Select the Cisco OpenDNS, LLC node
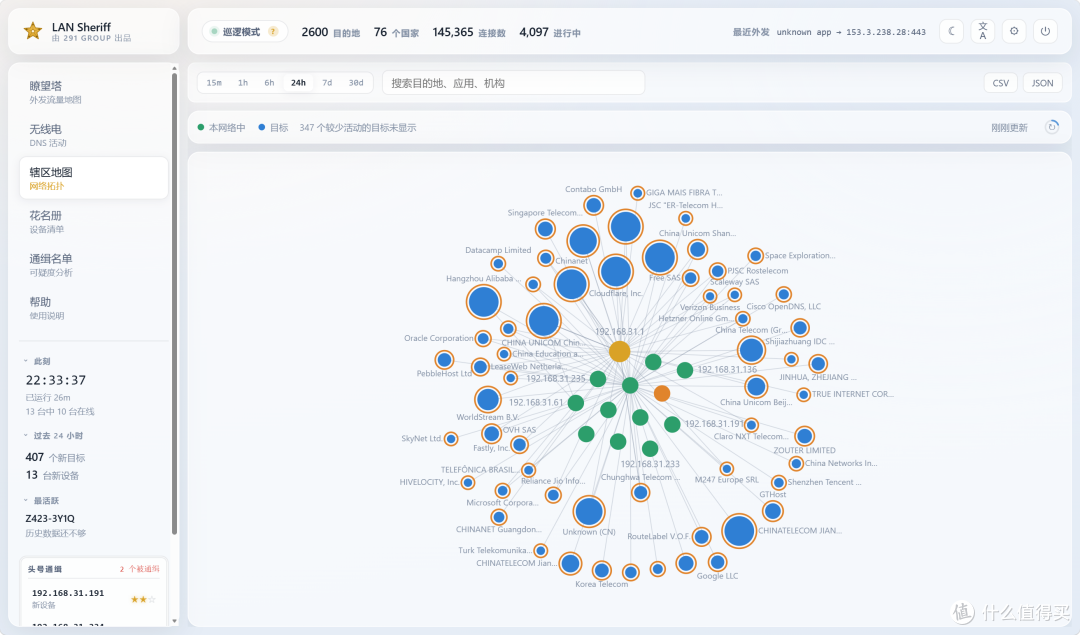 (783, 295)
